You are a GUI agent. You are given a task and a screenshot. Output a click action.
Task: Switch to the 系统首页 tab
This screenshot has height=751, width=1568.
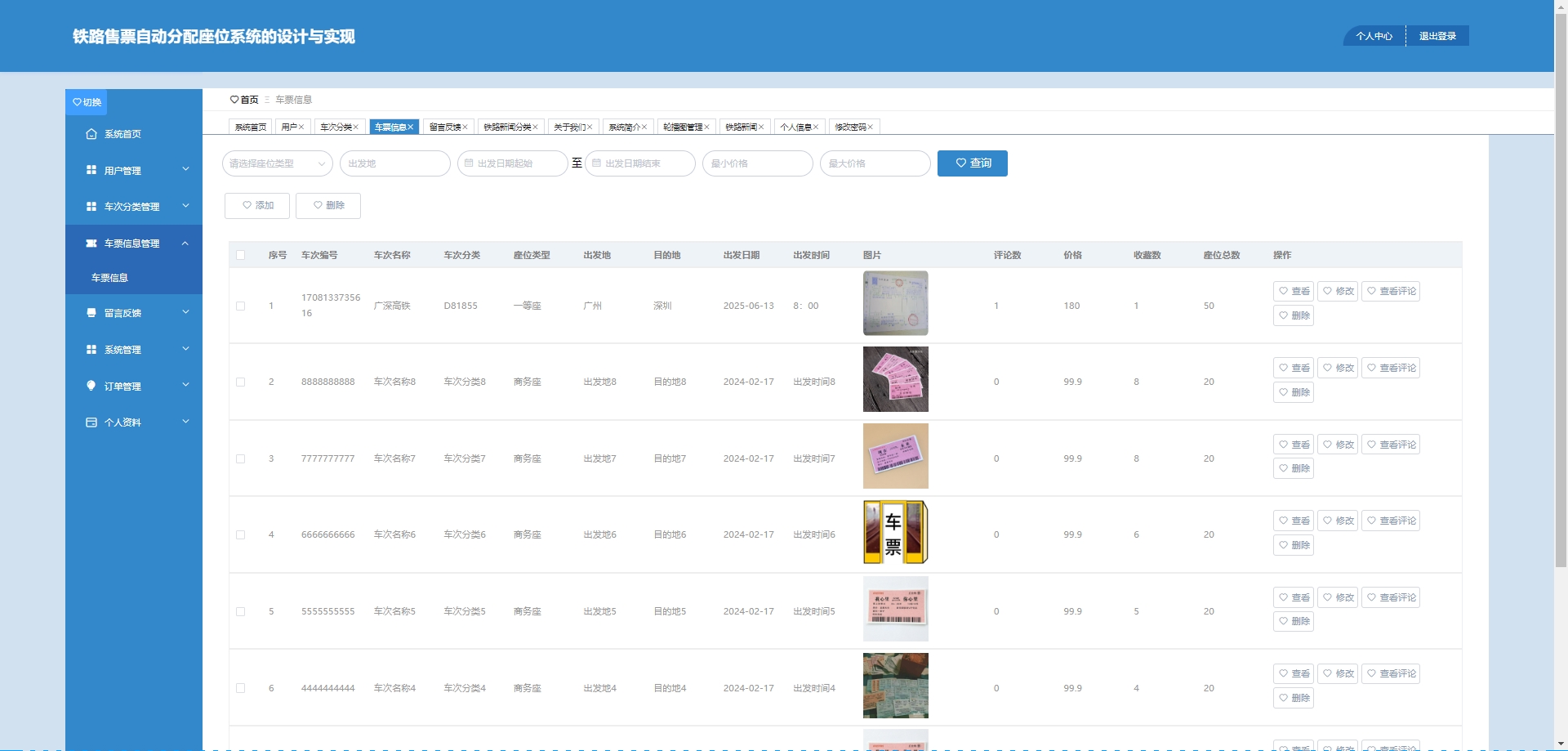[251, 127]
